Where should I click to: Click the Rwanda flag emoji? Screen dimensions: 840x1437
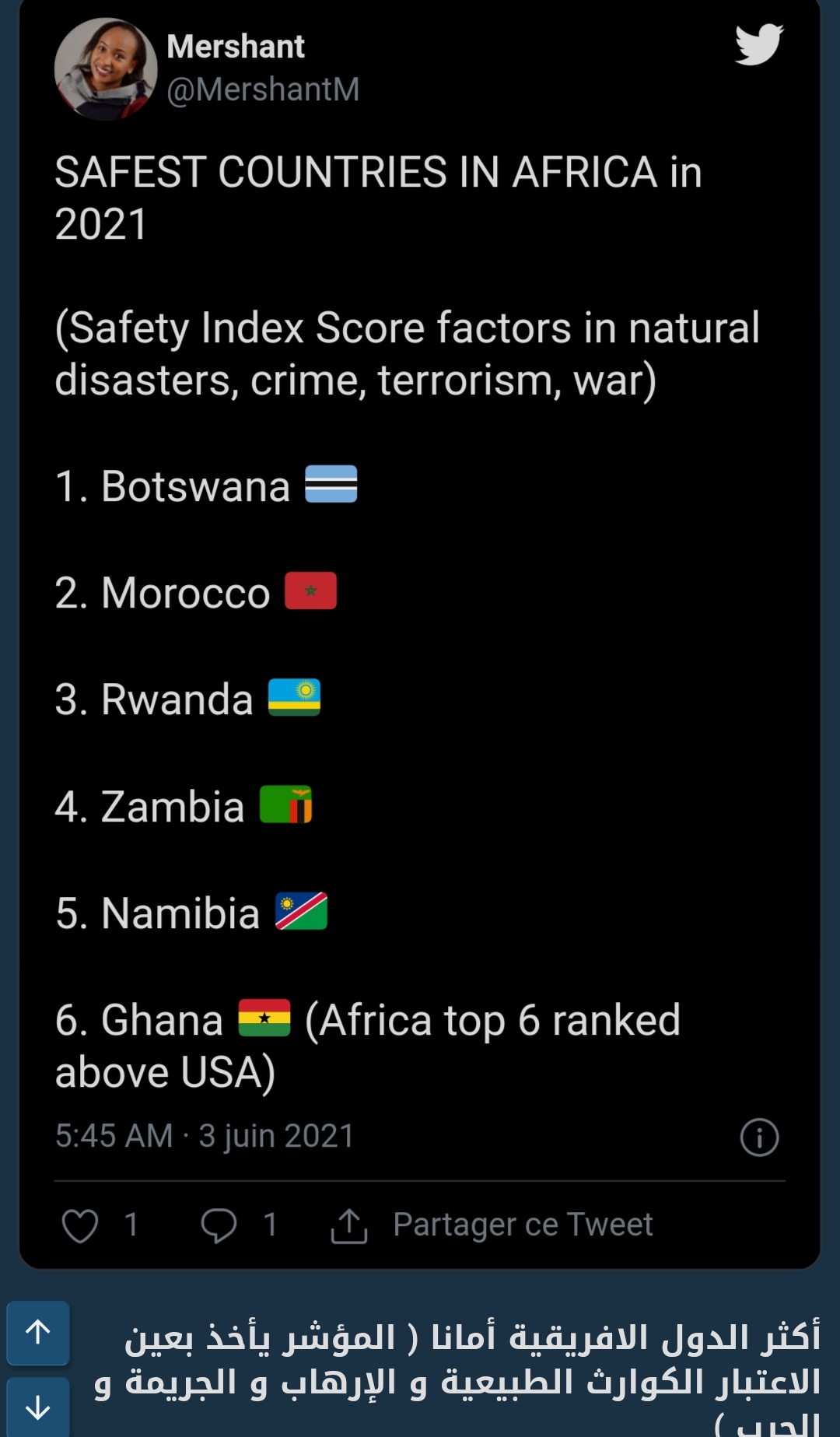point(294,697)
